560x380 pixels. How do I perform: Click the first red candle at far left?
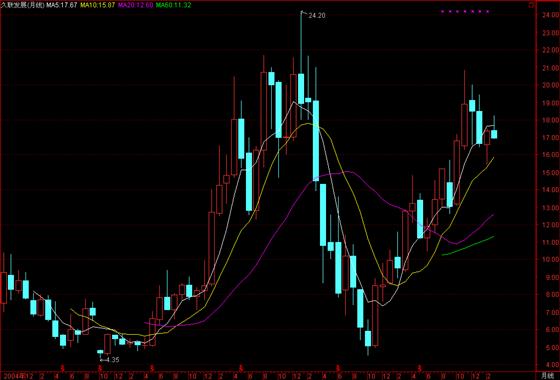click(x=4, y=288)
